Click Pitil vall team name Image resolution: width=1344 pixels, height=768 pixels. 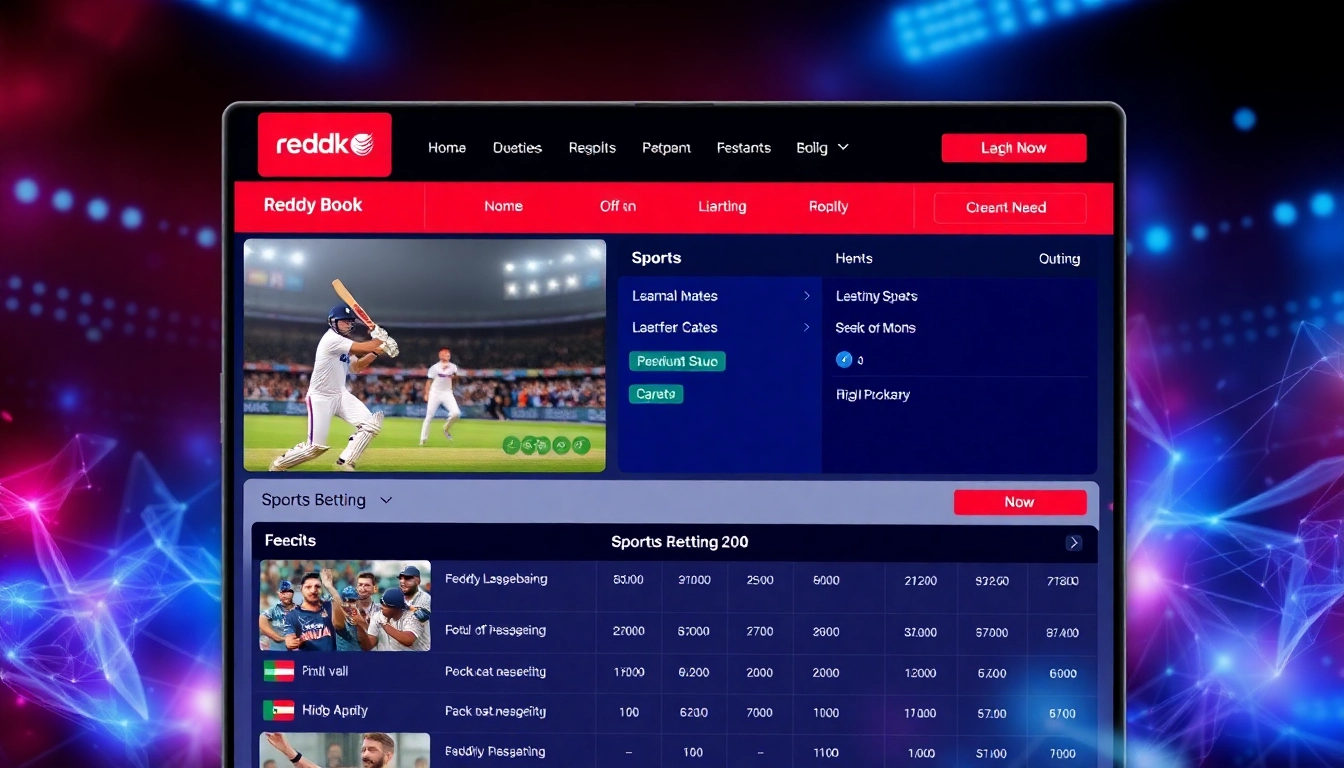point(325,671)
